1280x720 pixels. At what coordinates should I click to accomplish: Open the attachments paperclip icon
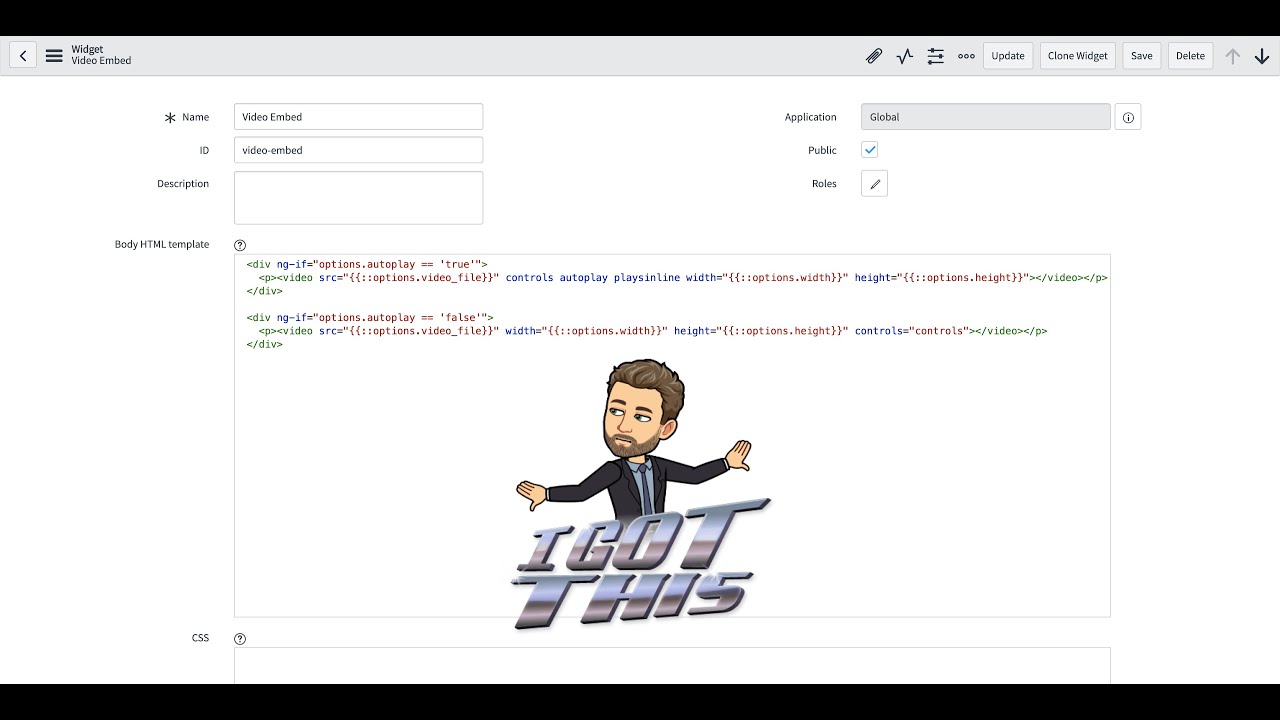pos(874,56)
